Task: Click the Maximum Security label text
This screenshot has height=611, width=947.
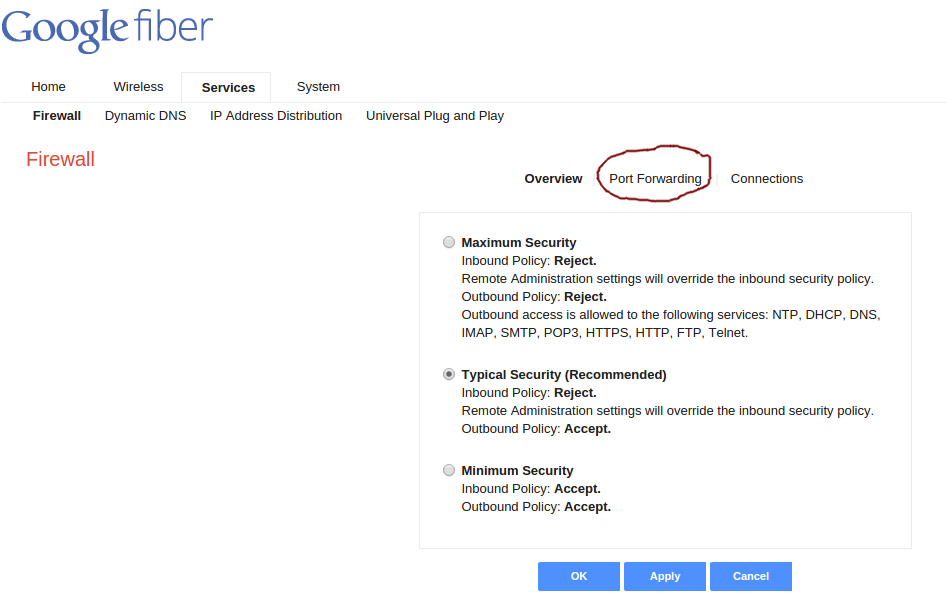Action: tap(519, 243)
